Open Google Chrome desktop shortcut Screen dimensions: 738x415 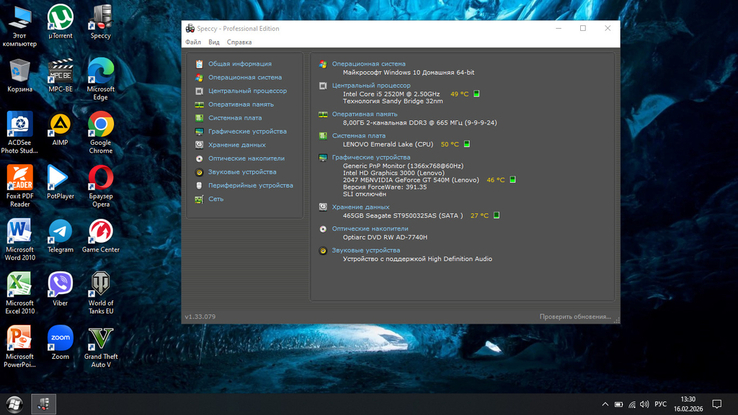click(101, 133)
